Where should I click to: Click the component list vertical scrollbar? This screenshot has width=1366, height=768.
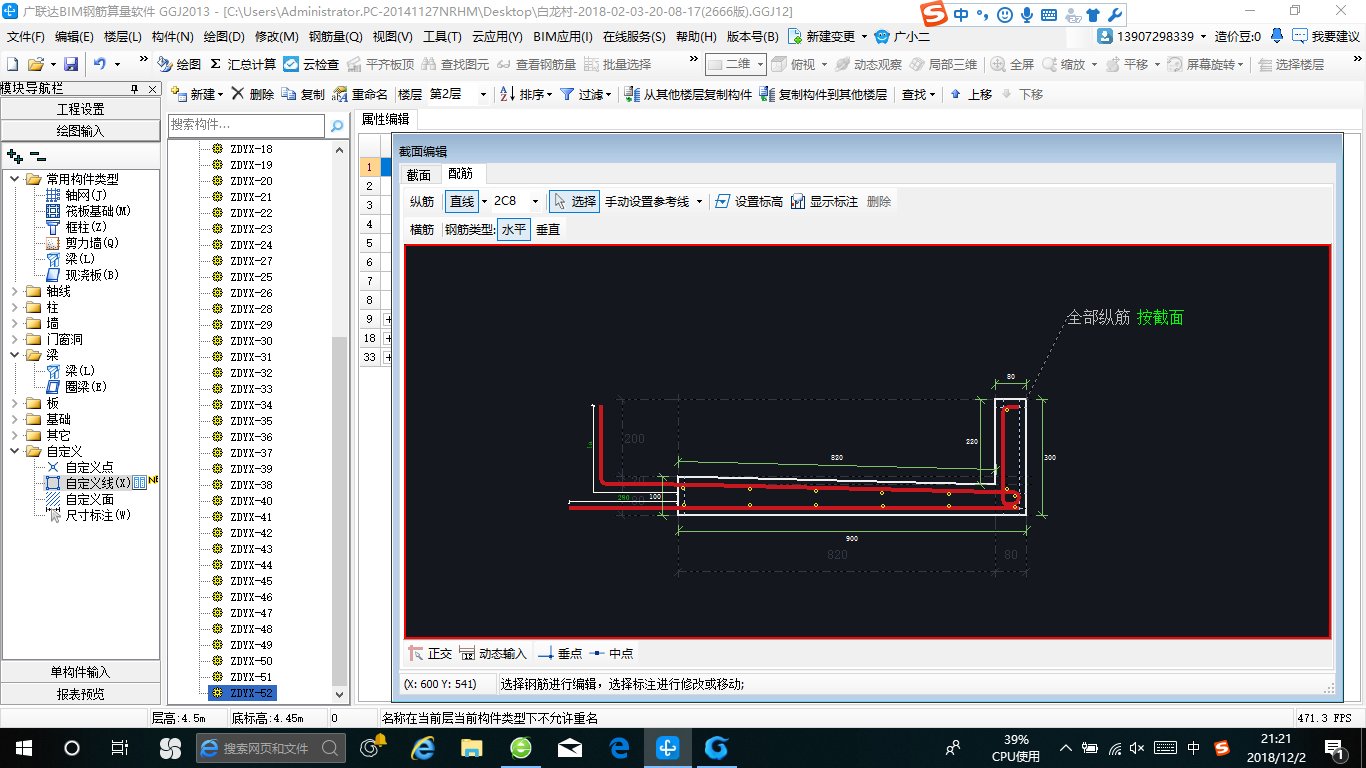coord(340,500)
